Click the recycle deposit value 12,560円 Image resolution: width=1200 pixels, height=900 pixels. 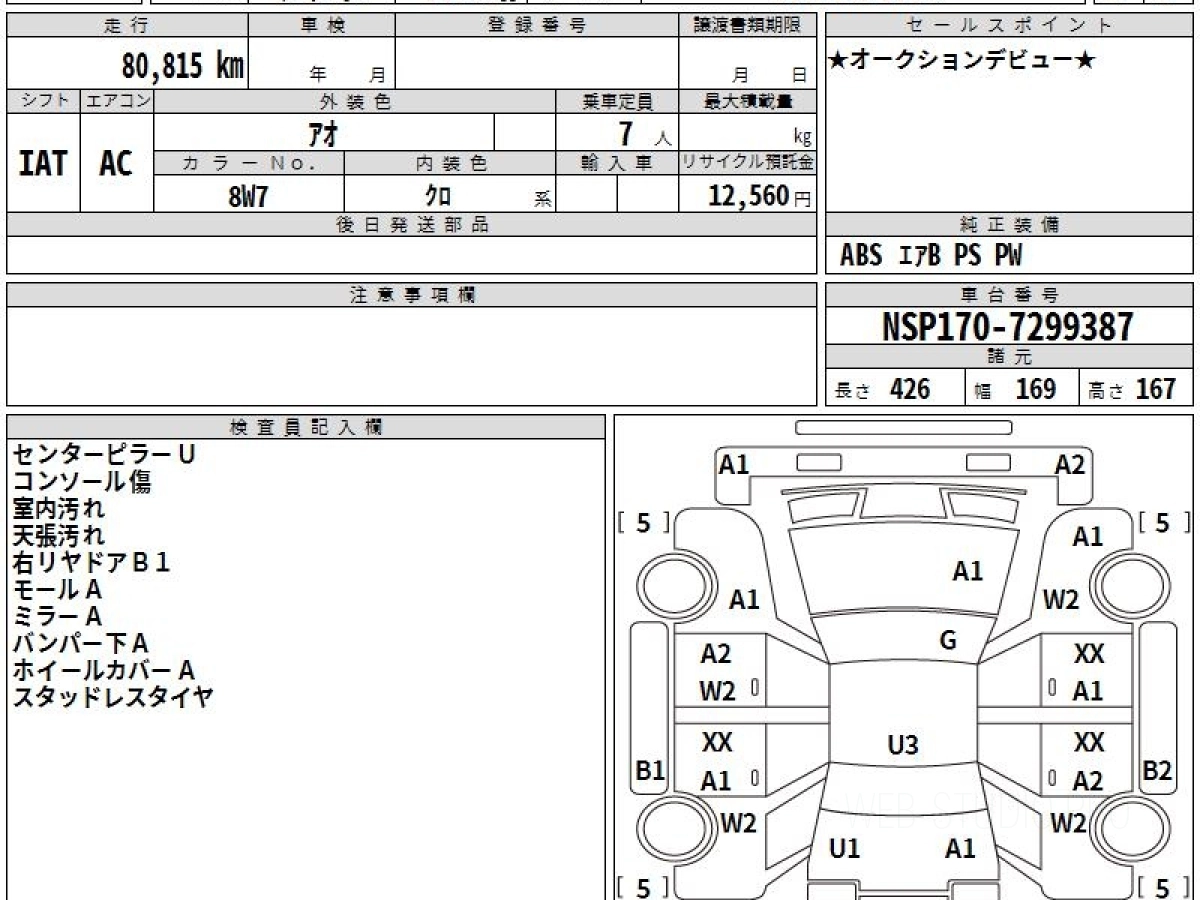[760, 195]
